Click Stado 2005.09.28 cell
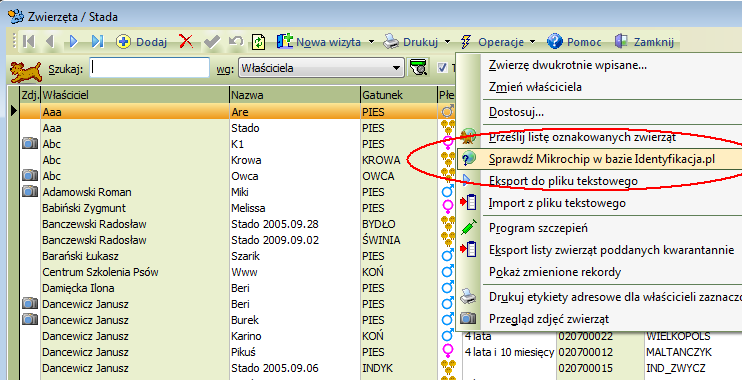Image resolution: width=742 pixels, height=380 pixels. (294, 224)
